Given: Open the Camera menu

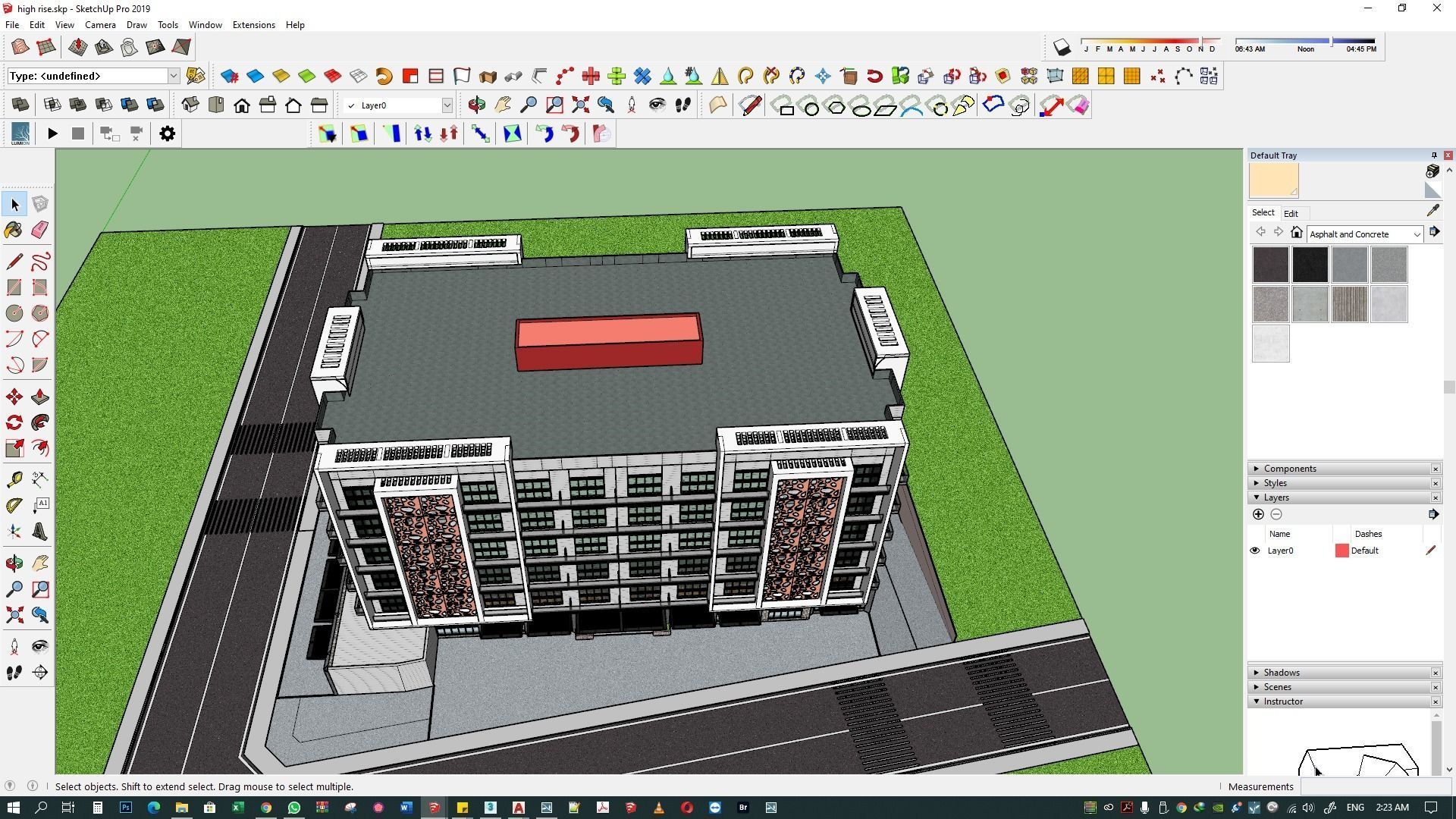Looking at the screenshot, I should pyautogui.click(x=100, y=25).
